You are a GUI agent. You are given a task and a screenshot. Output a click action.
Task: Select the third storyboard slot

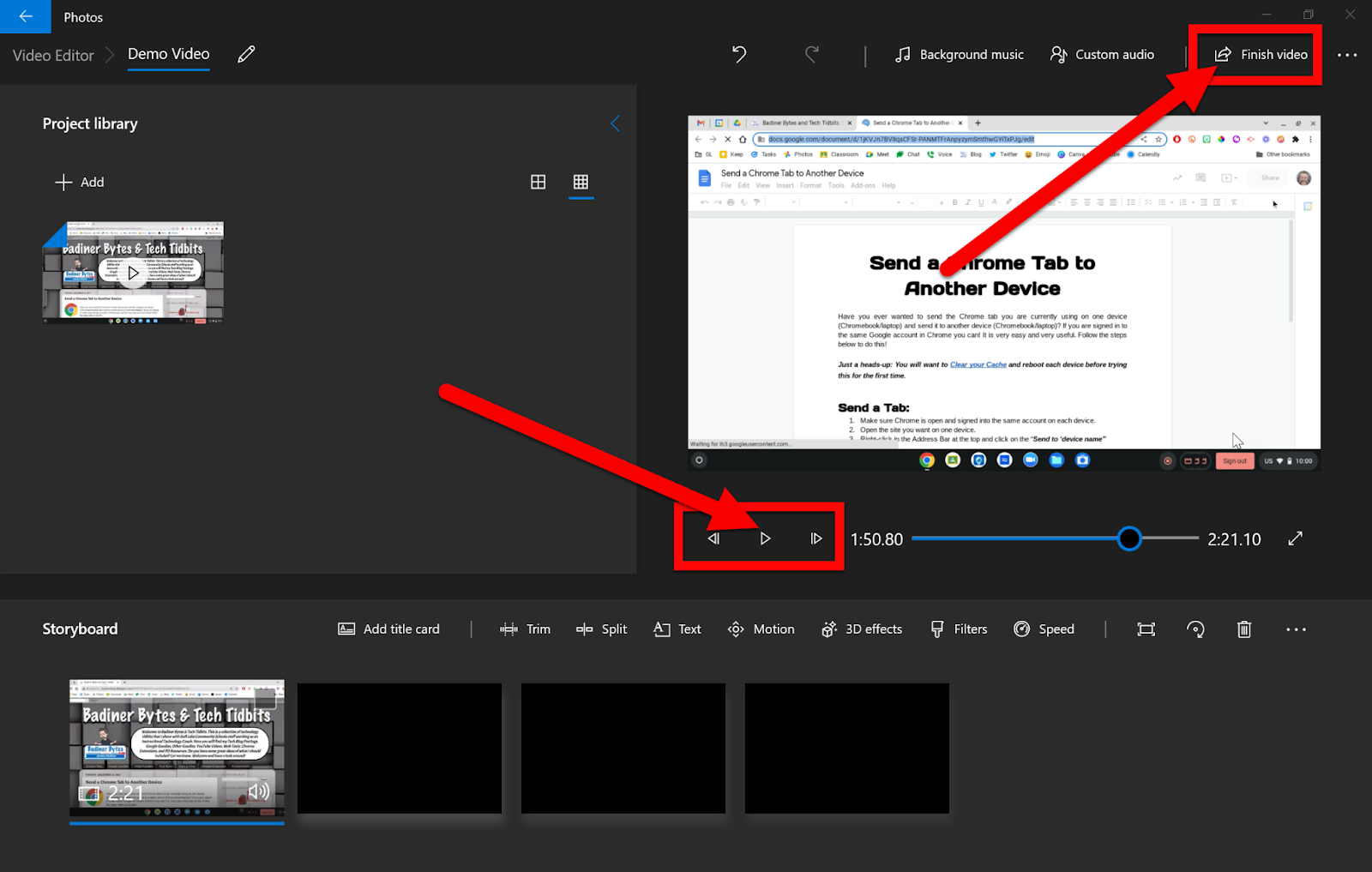pyautogui.click(x=623, y=749)
